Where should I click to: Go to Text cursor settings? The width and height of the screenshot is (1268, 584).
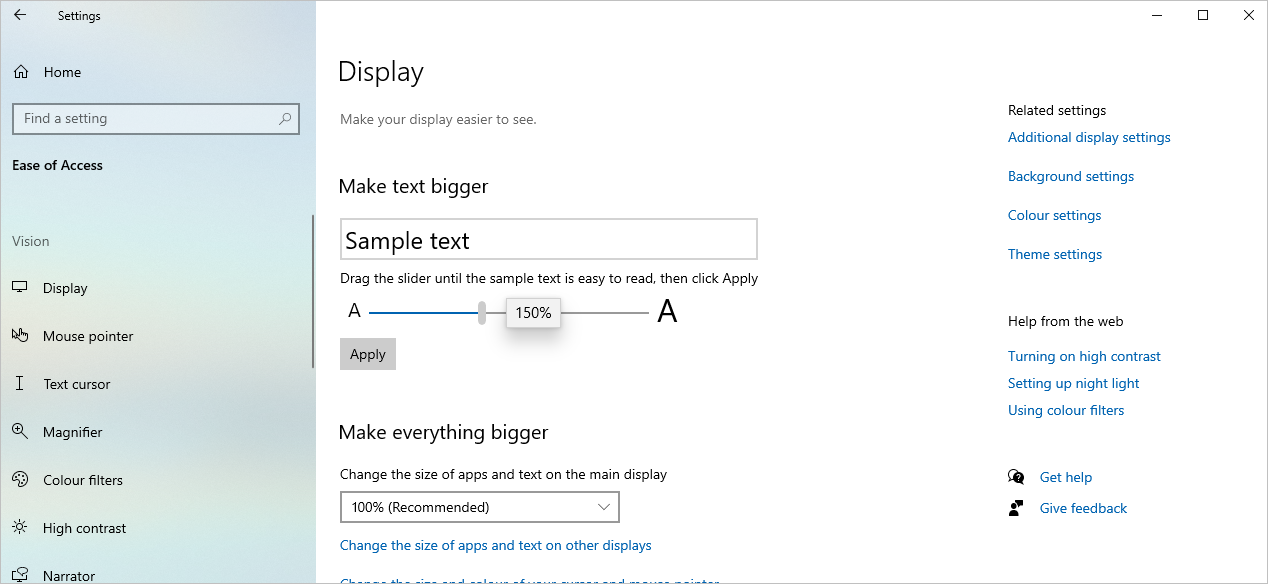(x=77, y=384)
